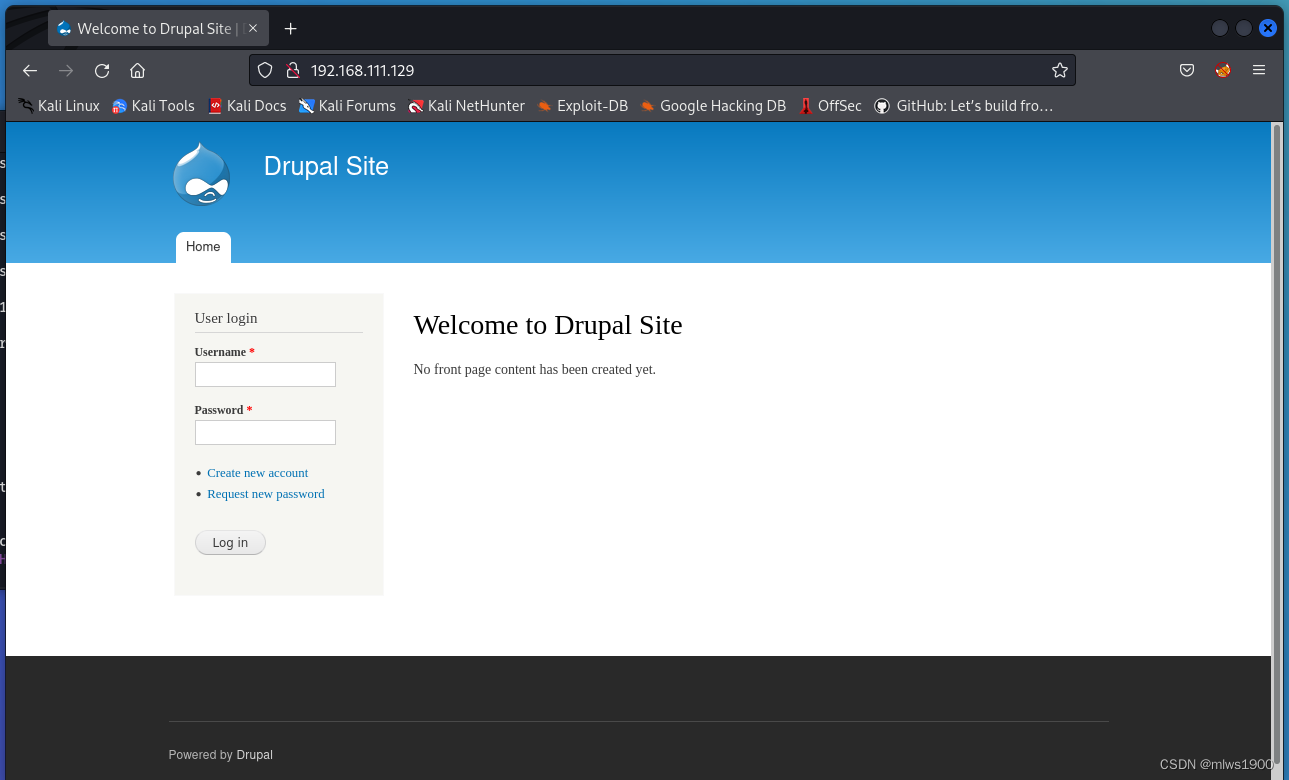Viewport: 1289px width, 780px height.
Task: Click the page vertical scrollbar
Action: click(x=1276, y=445)
